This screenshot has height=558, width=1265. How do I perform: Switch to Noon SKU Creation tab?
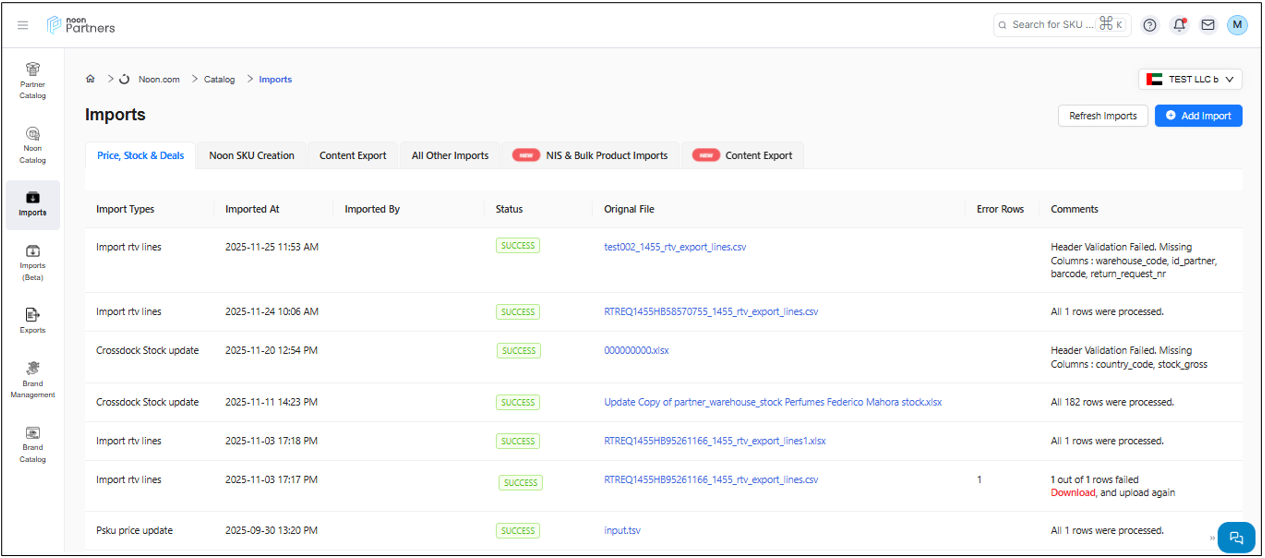coord(251,156)
